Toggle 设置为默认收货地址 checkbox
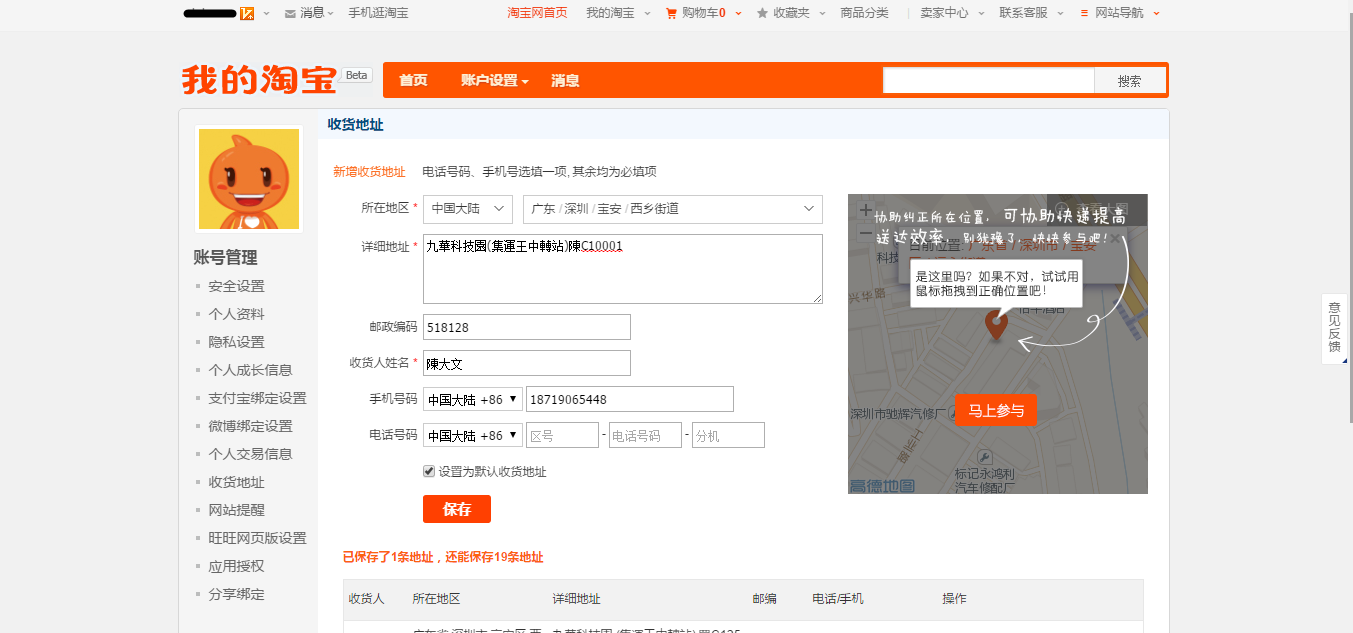The height and width of the screenshot is (633, 1353). [x=429, y=471]
